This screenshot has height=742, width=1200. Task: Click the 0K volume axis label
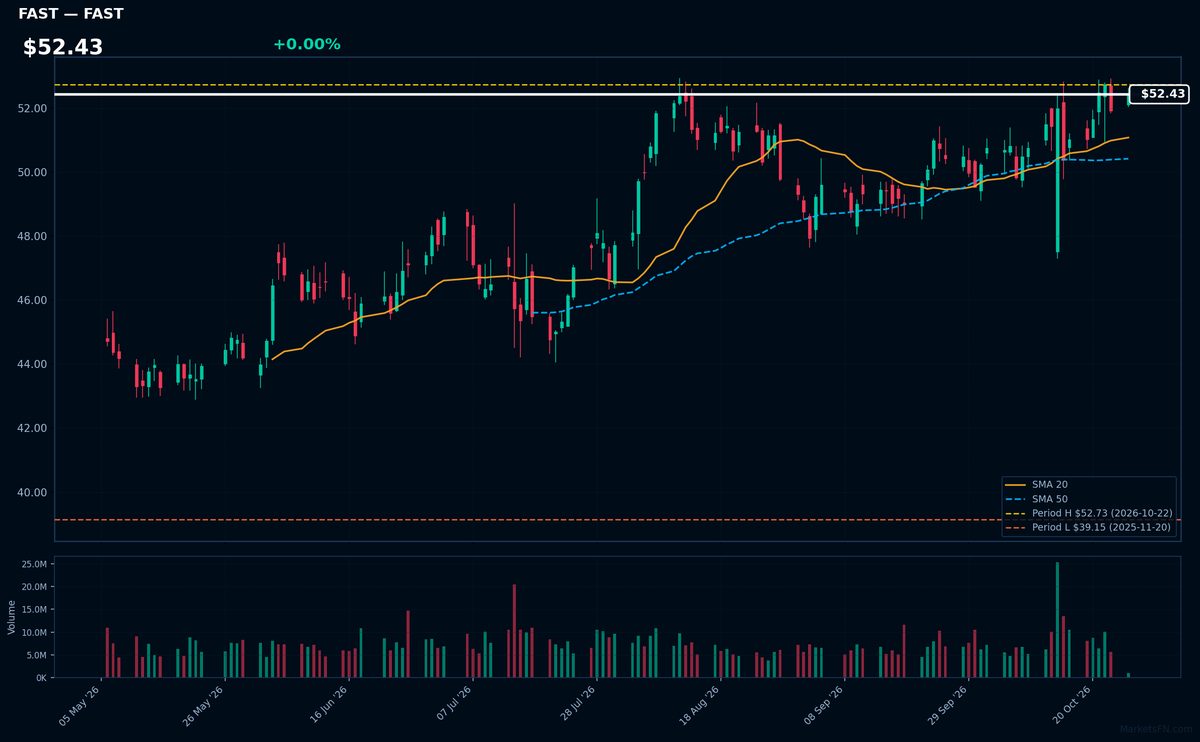41,678
